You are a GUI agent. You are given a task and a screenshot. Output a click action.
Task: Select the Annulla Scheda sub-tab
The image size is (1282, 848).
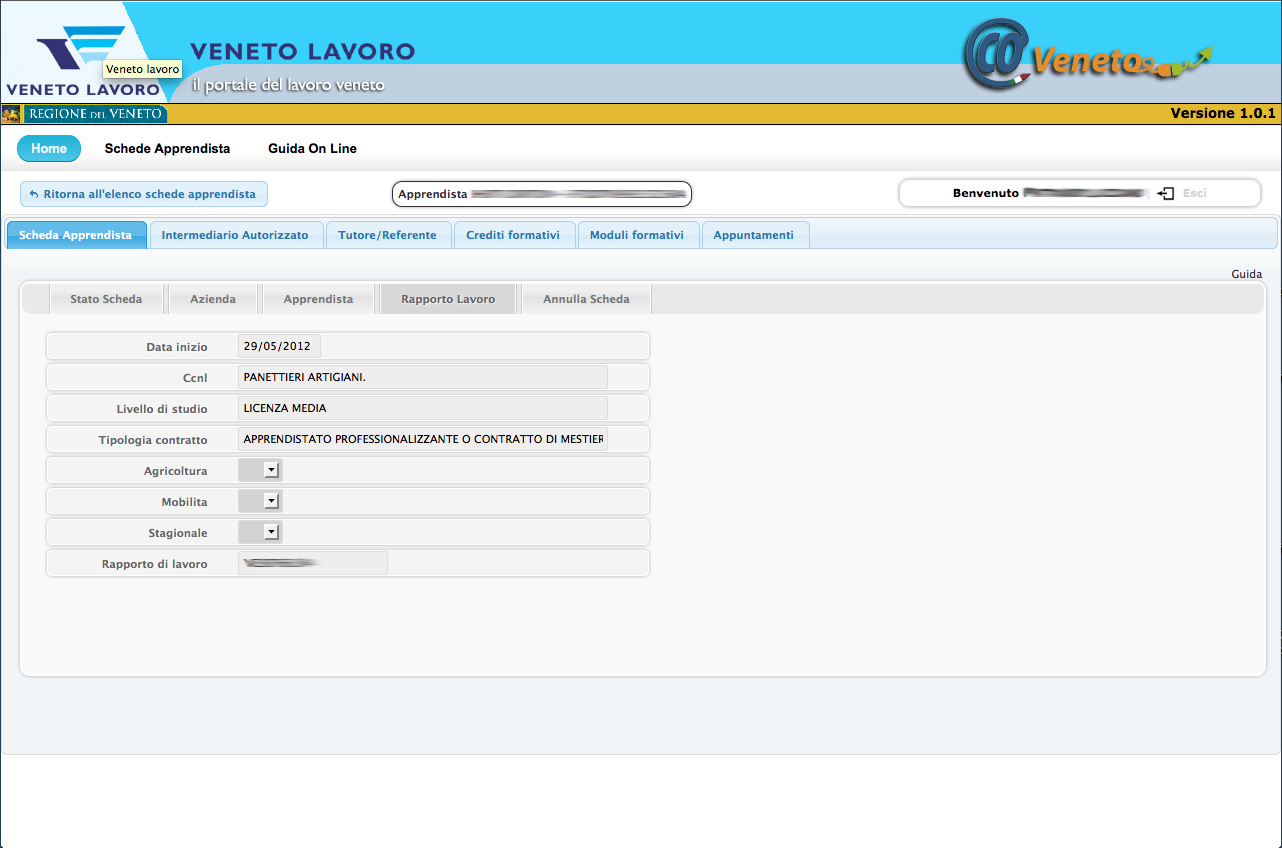tap(586, 299)
